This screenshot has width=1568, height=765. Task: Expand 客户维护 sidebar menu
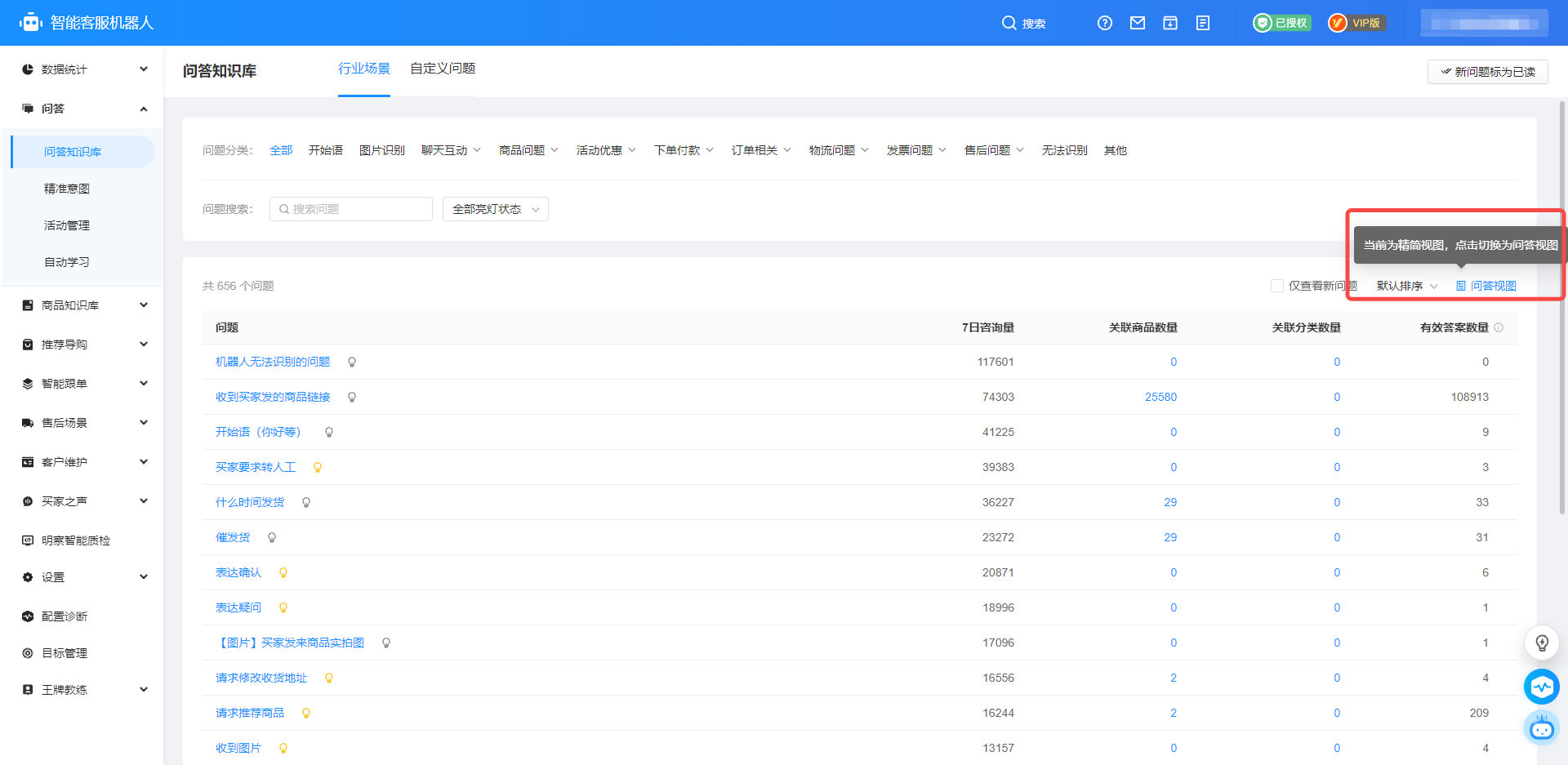click(84, 462)
